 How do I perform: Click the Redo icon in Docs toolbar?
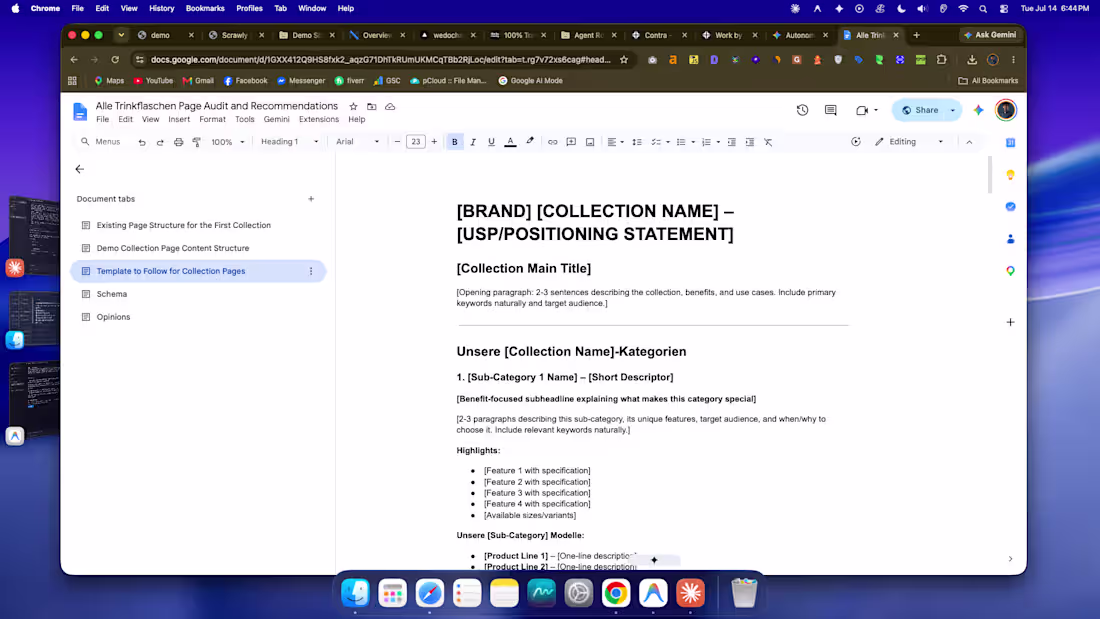point(160,142)
